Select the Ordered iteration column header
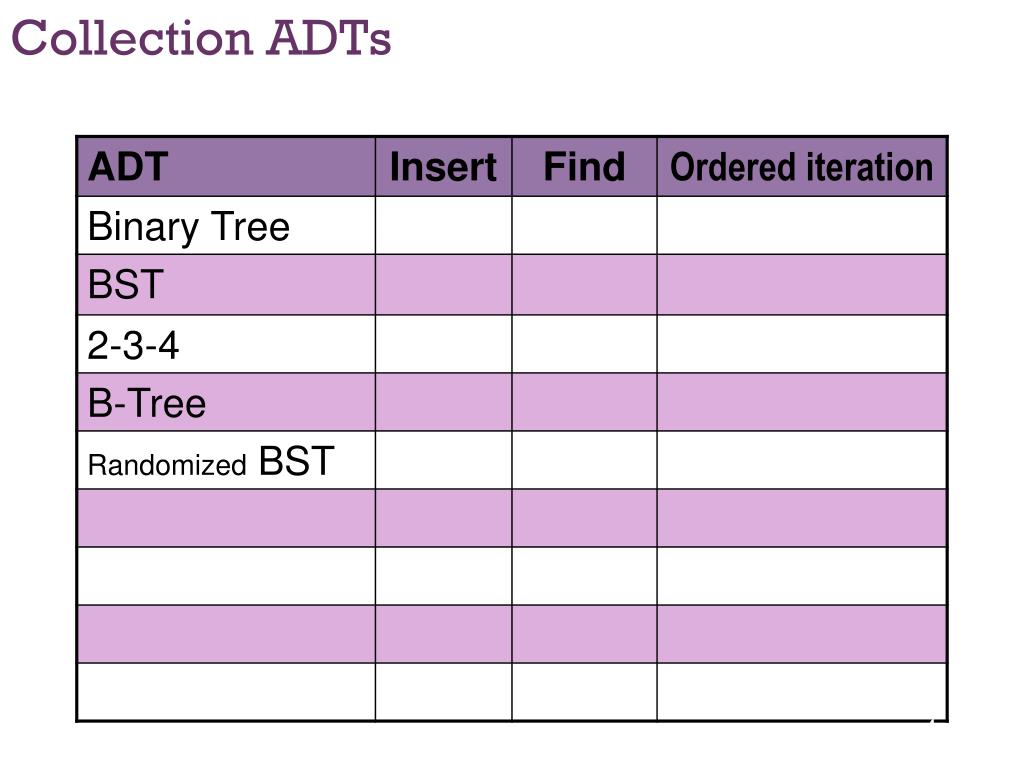Screen dimensions: 1024x768 pos(802,167)
